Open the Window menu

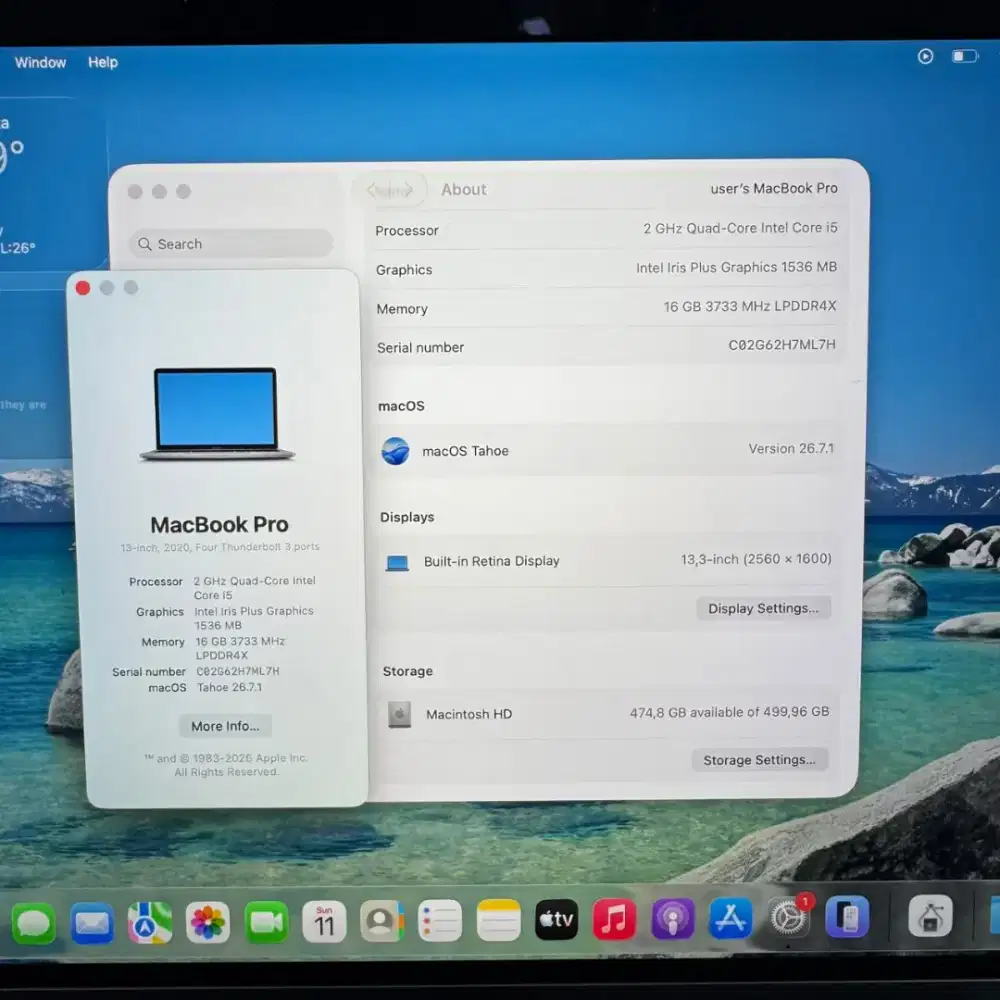click(40, 62)
